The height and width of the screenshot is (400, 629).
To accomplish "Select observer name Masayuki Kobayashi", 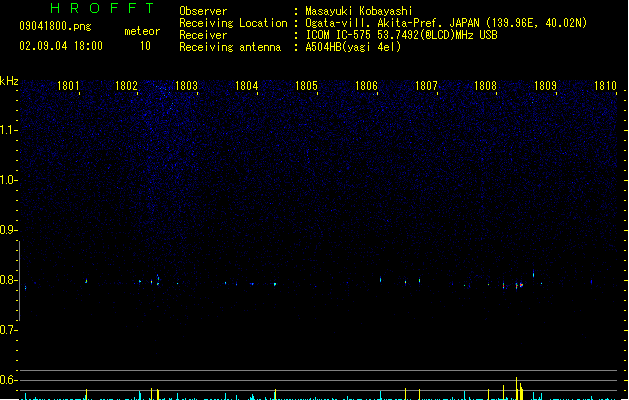I will click(359, 11).
